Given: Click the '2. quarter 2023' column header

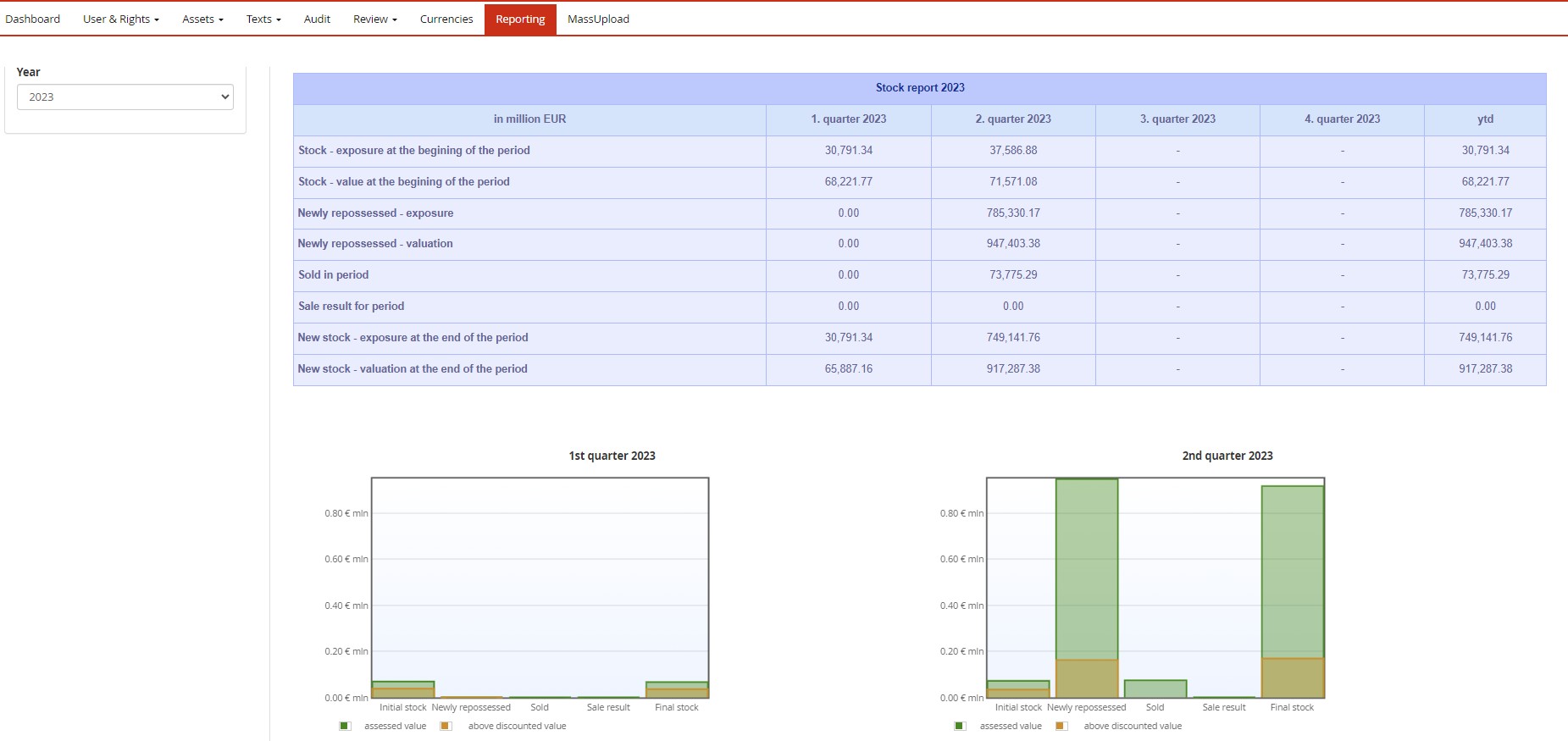Looking at the screenshot, I should click(x=1013, y=119).
